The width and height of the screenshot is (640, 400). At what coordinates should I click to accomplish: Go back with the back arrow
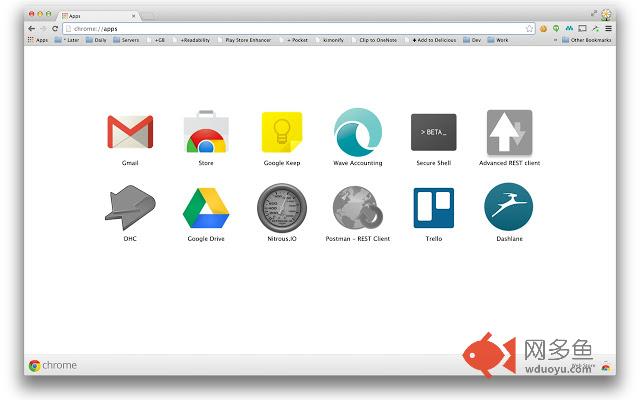pos(31,29)
